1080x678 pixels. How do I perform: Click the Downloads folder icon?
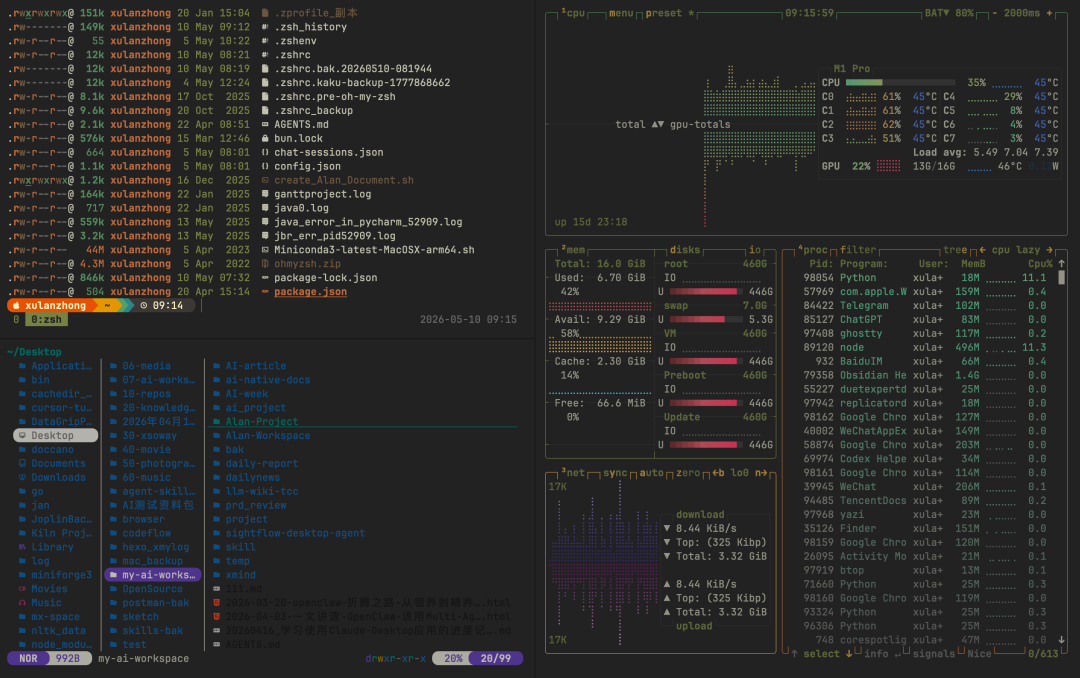coord(23,477)
